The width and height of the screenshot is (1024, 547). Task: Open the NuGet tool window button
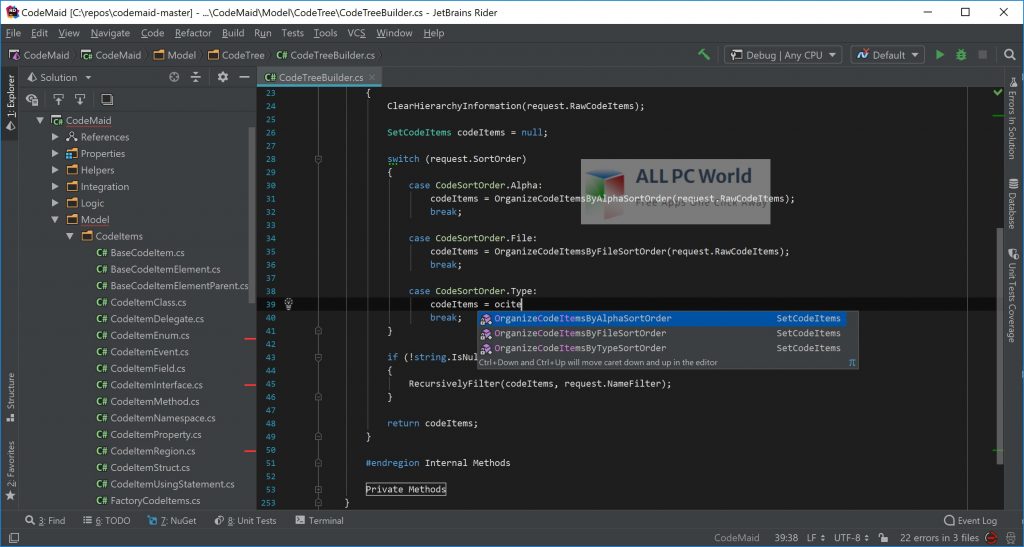point(172,520)
